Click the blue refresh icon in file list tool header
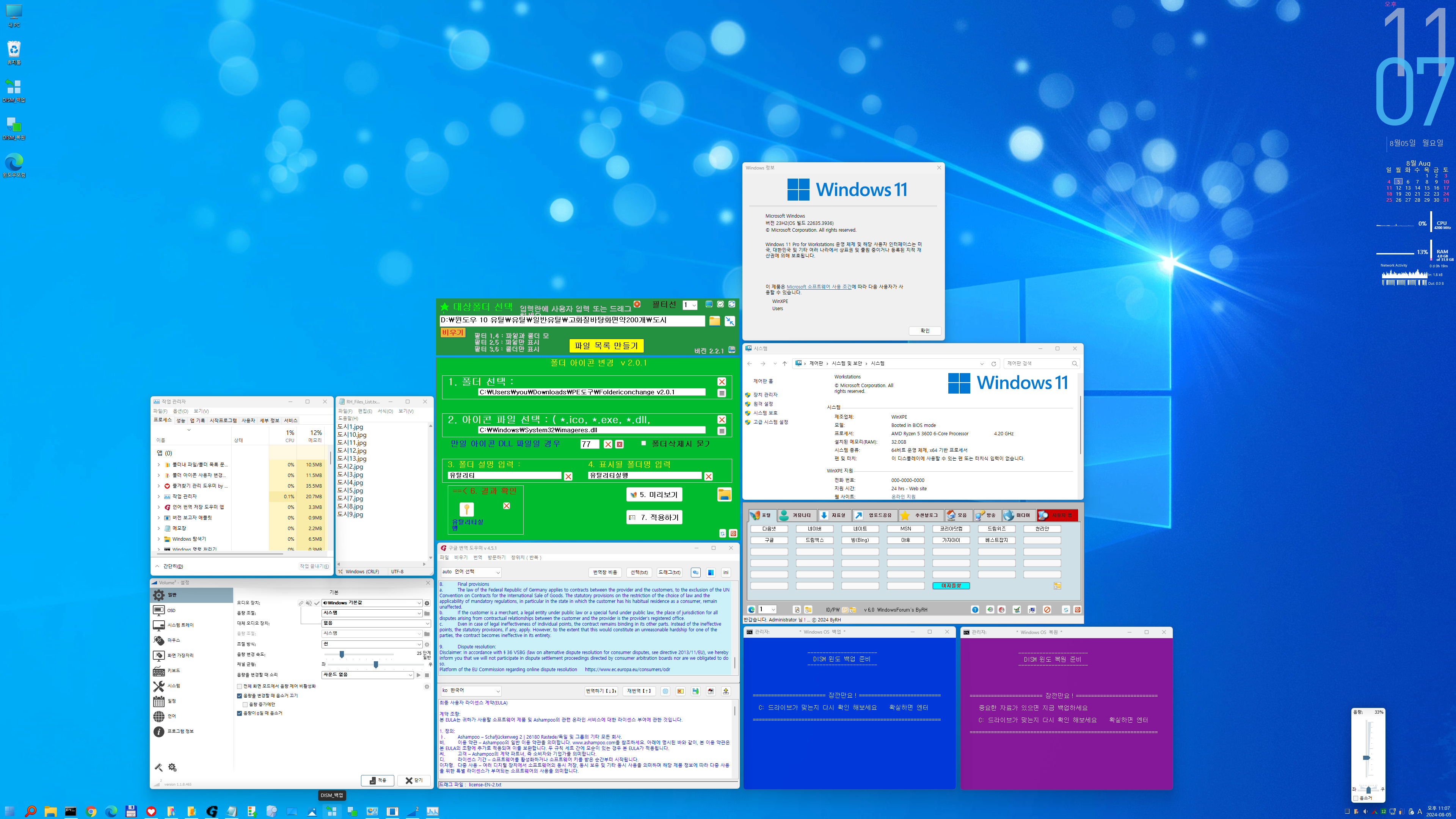 731,304
